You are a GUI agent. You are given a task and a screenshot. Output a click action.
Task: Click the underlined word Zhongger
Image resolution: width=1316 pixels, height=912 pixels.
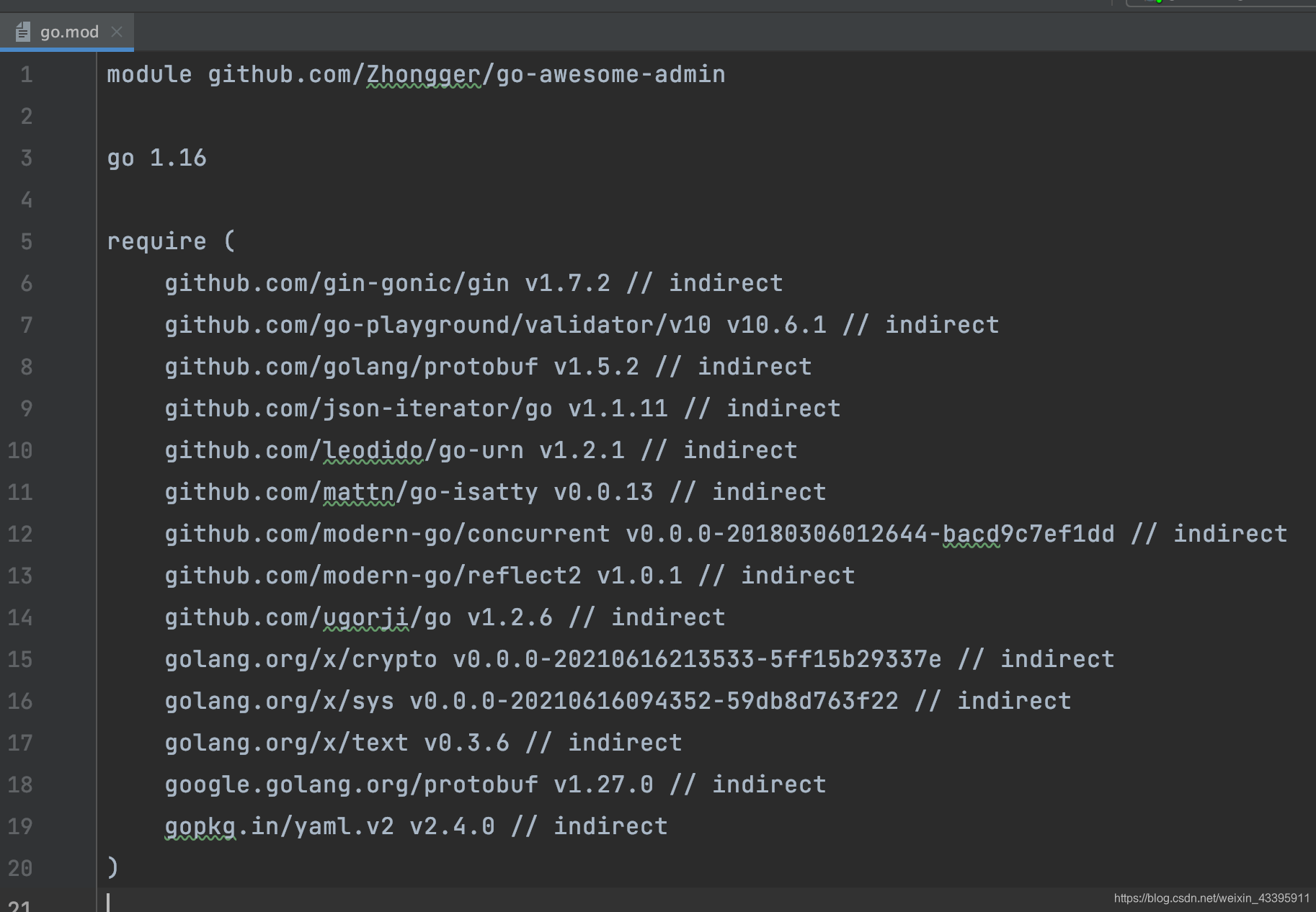tap(424, 74)
